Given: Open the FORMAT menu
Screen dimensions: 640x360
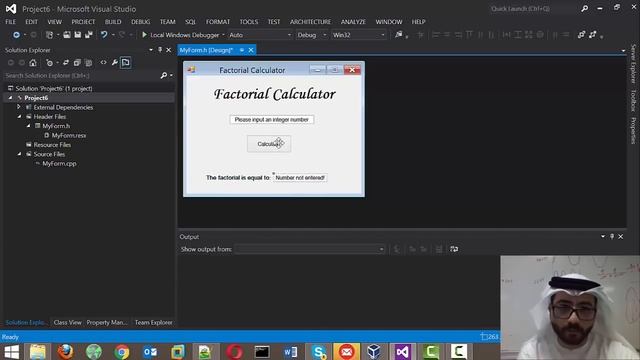Looking at the screenshot, I should pyautogui.click(x=218, y=22).
